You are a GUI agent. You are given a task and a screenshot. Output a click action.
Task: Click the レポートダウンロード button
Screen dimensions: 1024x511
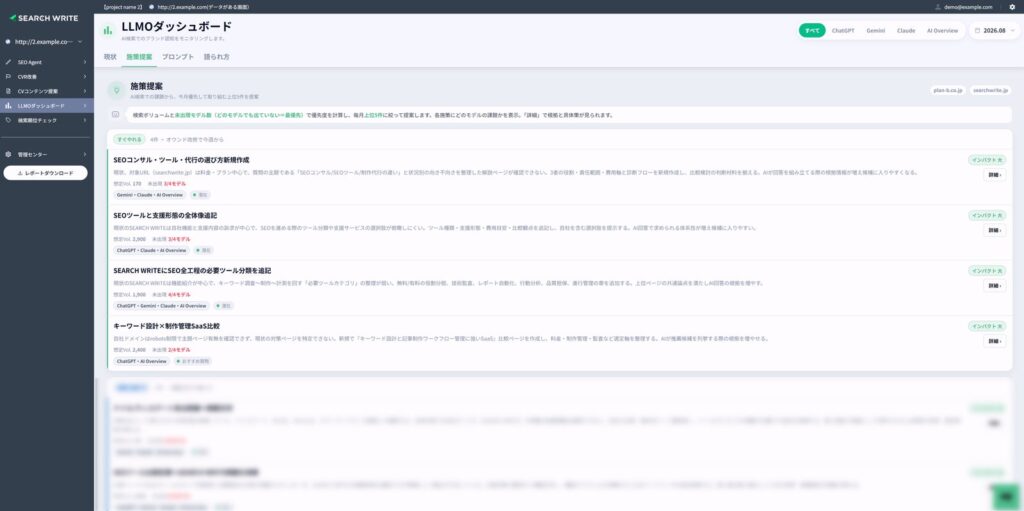click(46, 173)
